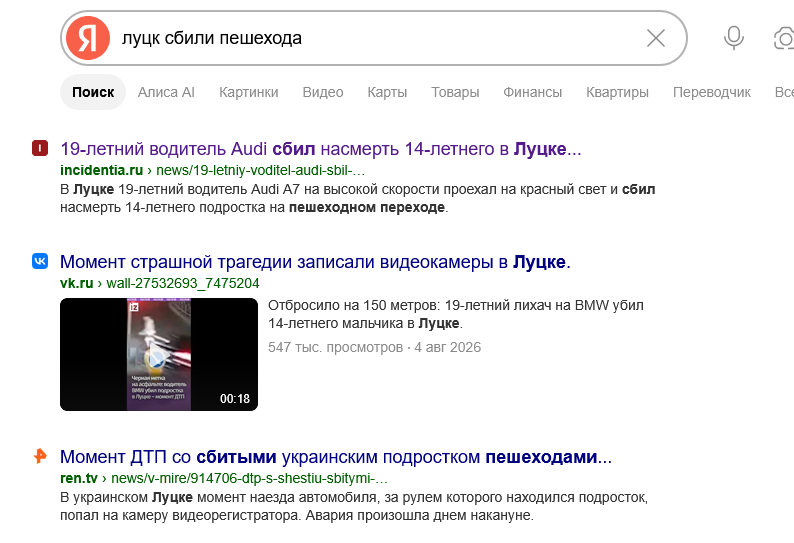Switch to Финансы tab
This screenshot has width=794, height=543.
point(532,92)
